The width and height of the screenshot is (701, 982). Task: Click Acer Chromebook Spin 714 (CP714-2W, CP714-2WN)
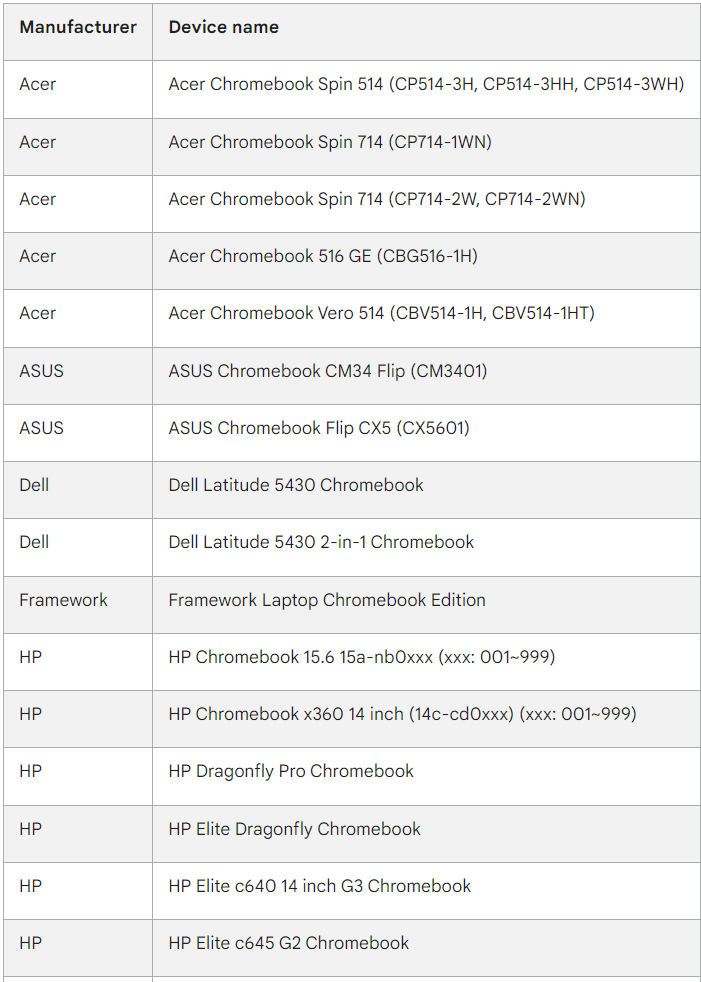[x=377, y=199]
